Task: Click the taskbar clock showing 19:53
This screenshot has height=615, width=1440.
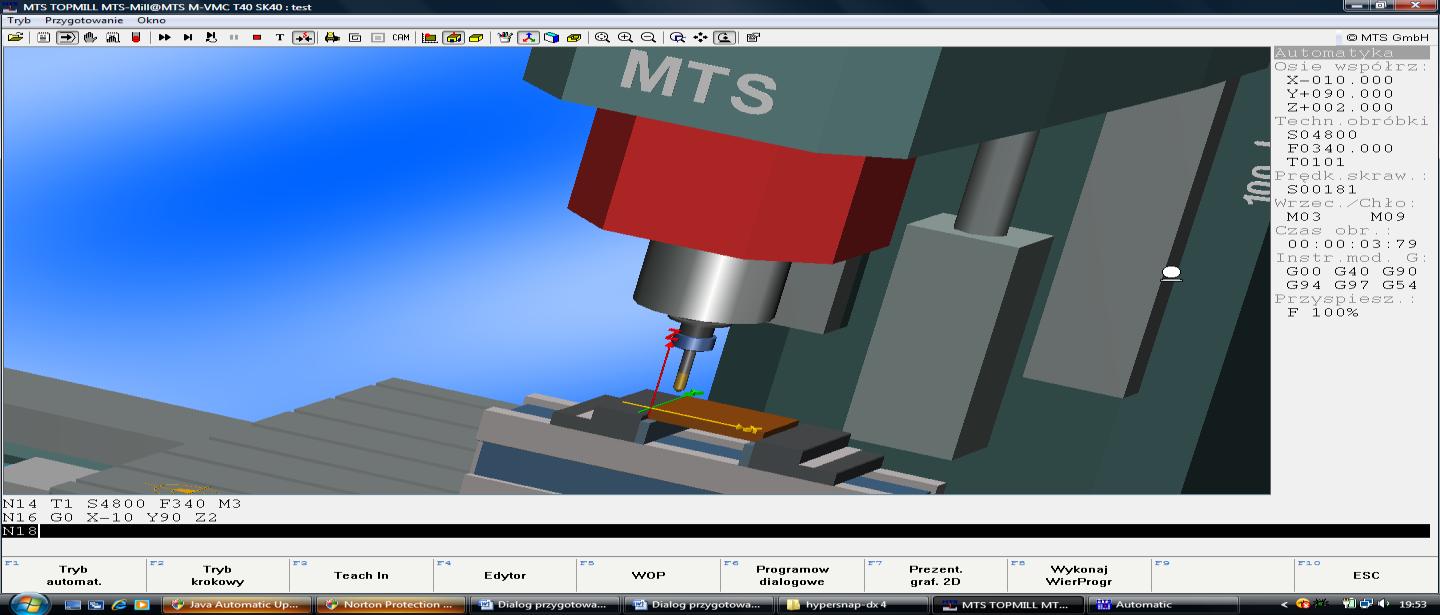Action: pyautogui.click(x=1413, y=604)
